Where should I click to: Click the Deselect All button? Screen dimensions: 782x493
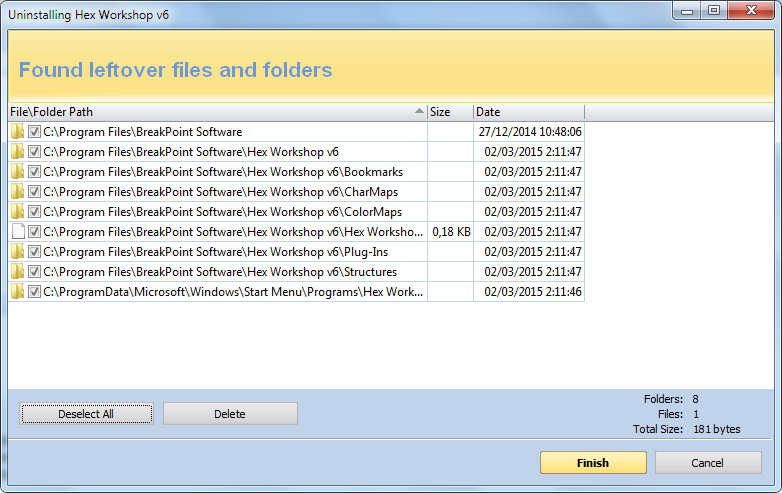(86, 414)
